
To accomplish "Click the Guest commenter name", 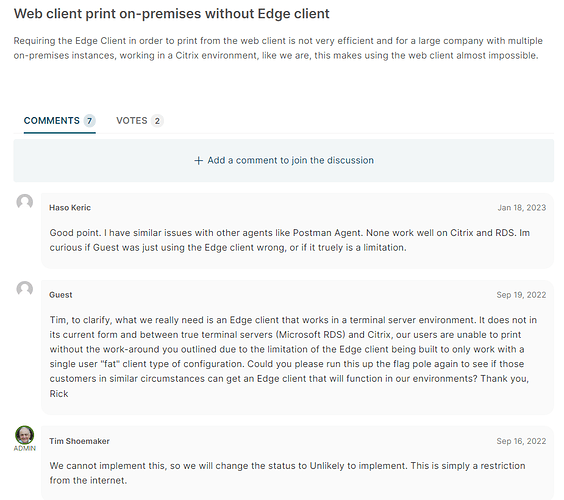I will pyautogui.click(x=61, y=295).
